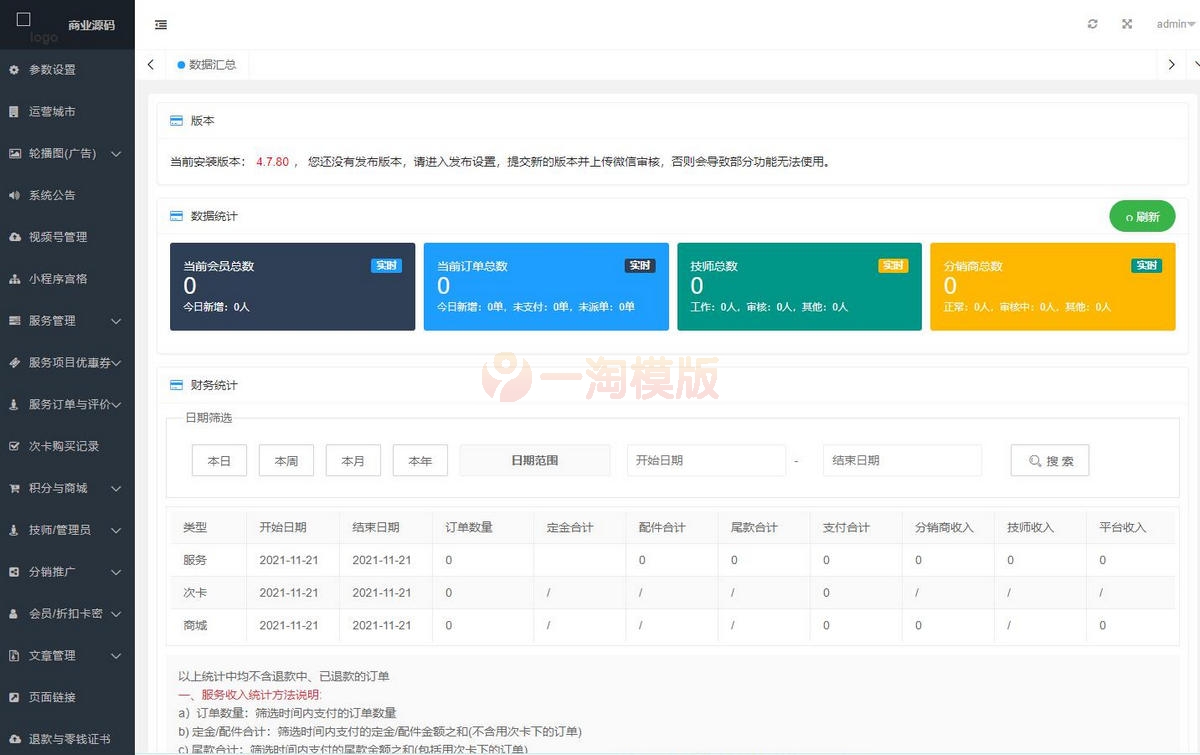Viewport: 1200px width, 755px height.
Task: Select the 参数设置 settings icon in sidebar
Action: [x=14, y=70]
